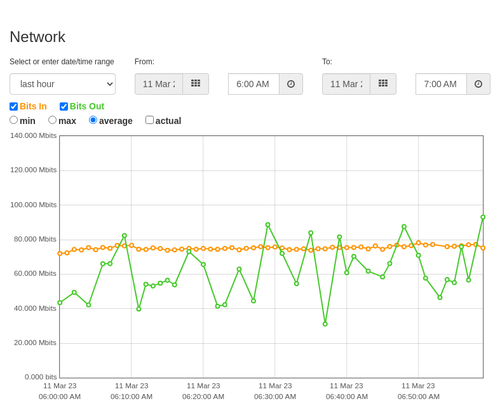The image size is (500, 403).
Task: Click the '40.000 Mbits' axis label
Action: (35, 308)
